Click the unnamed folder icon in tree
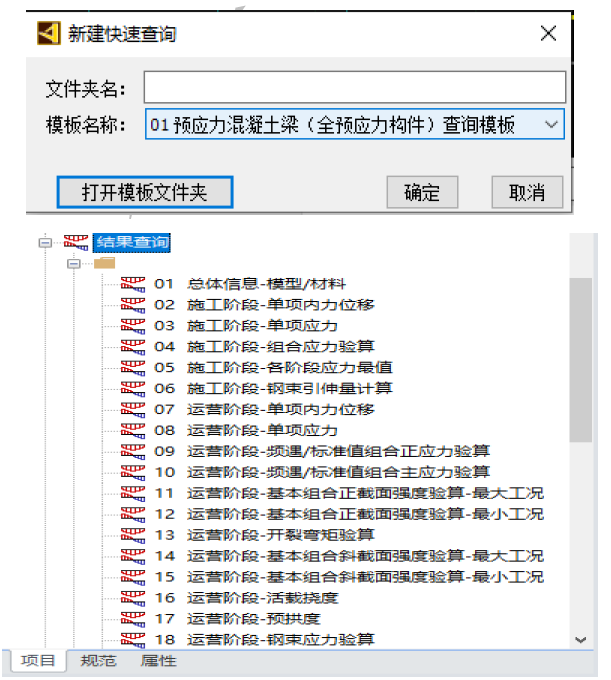 105,263
